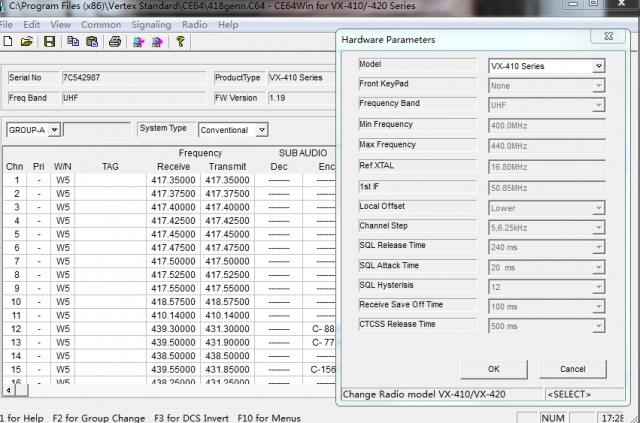Image resolution: width=640 pixels, height=423 pixels.
Task: Expand the SQL Hysterisis dropdown
Action: [x=598, y=287]
